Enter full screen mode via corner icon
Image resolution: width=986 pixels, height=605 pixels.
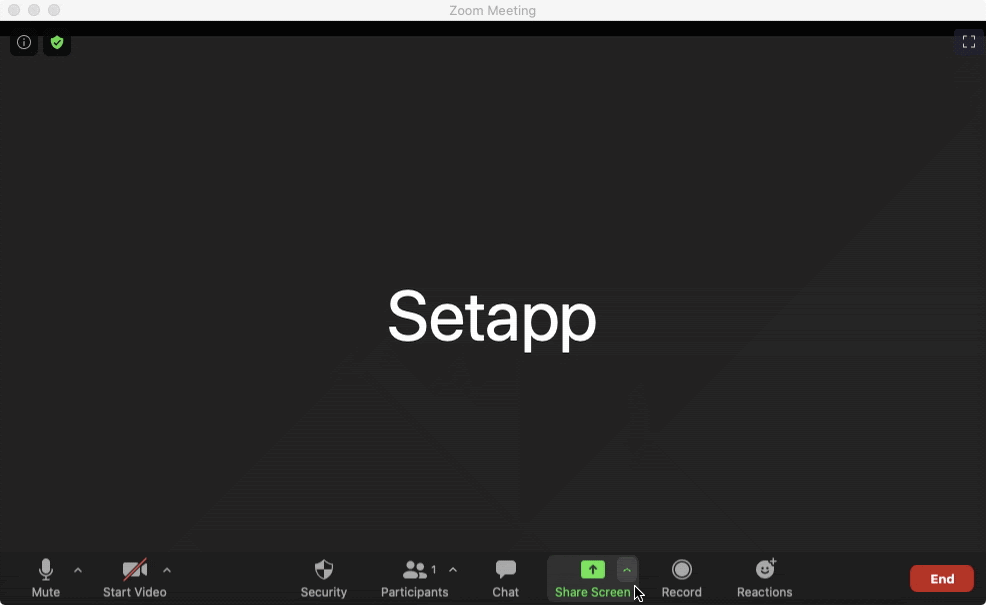coord(969,42)
